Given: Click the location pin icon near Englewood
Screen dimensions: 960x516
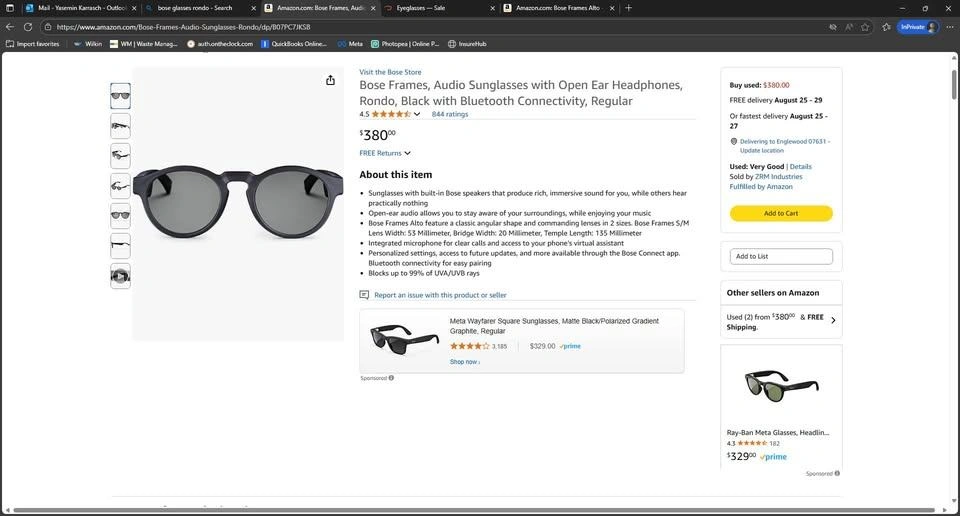Looking at the screenshot, I should [733, 142].
